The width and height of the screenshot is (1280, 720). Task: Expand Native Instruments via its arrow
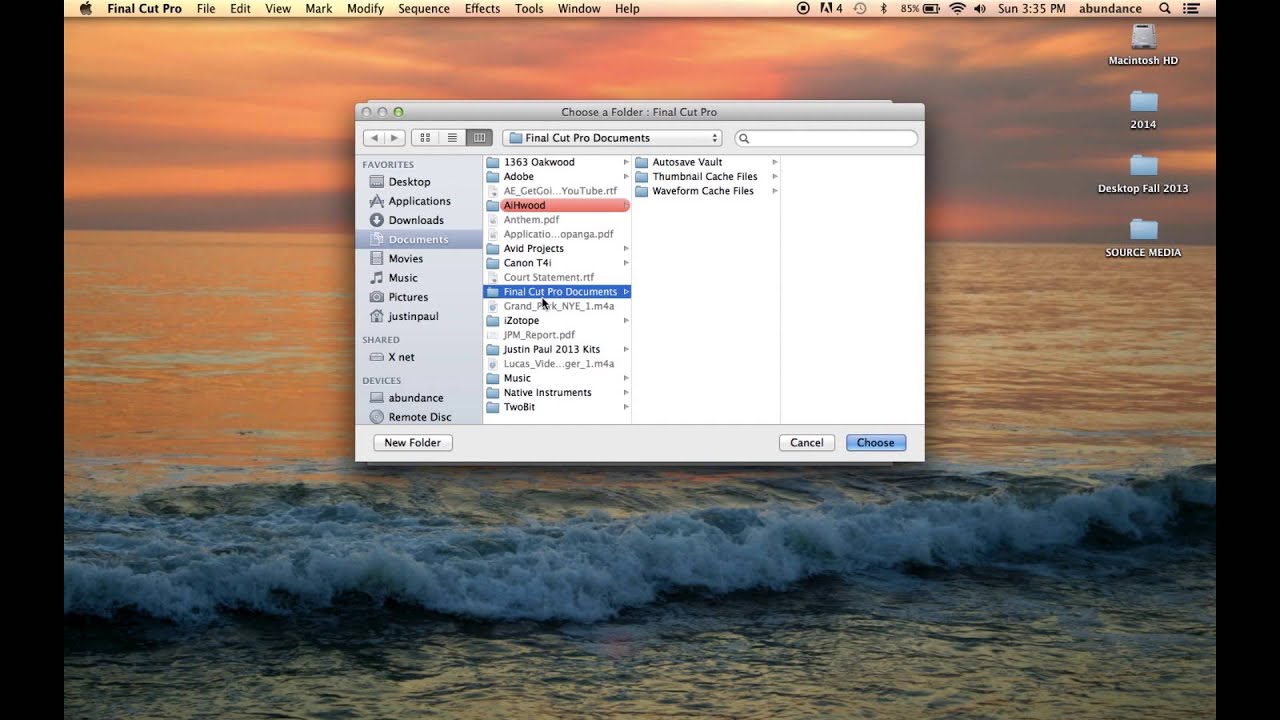(x=626, y=392)
